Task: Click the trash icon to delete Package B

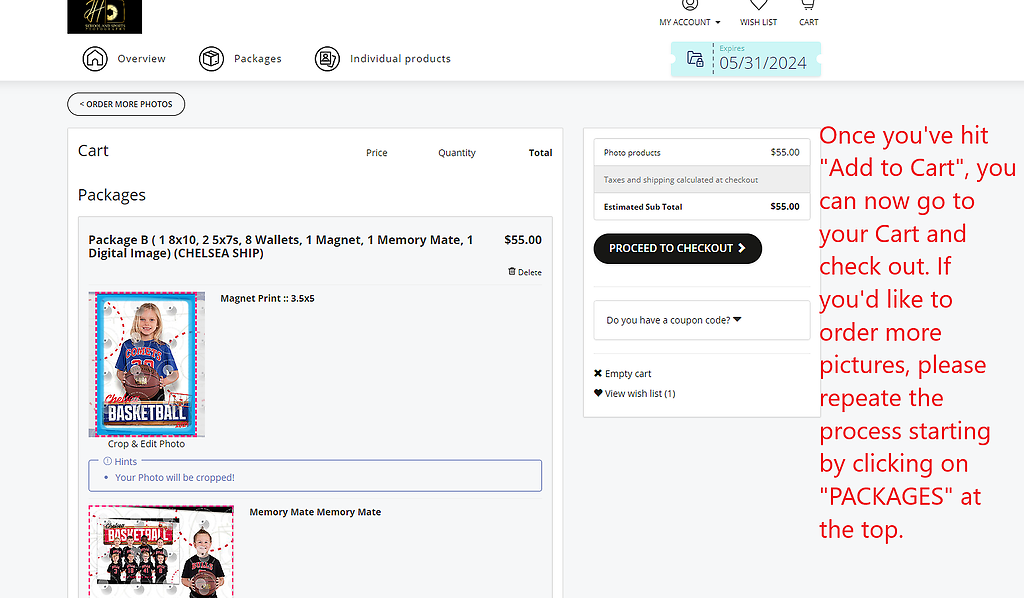Action: [x=512, y=271]
